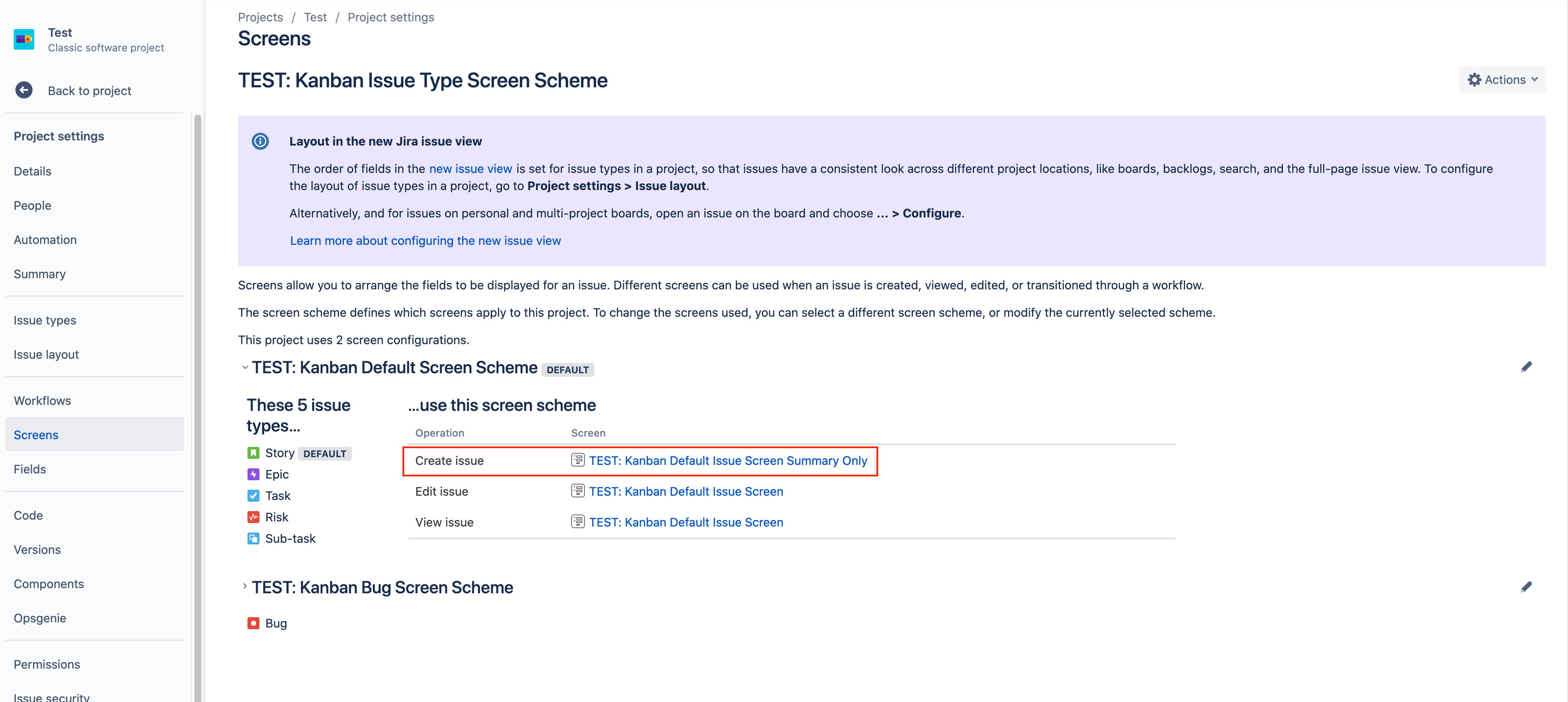This screenshot has height=702, width=1568.
Task: Click the pencil icon for Bug Screen Scheme
Action: pos(1526,587)
